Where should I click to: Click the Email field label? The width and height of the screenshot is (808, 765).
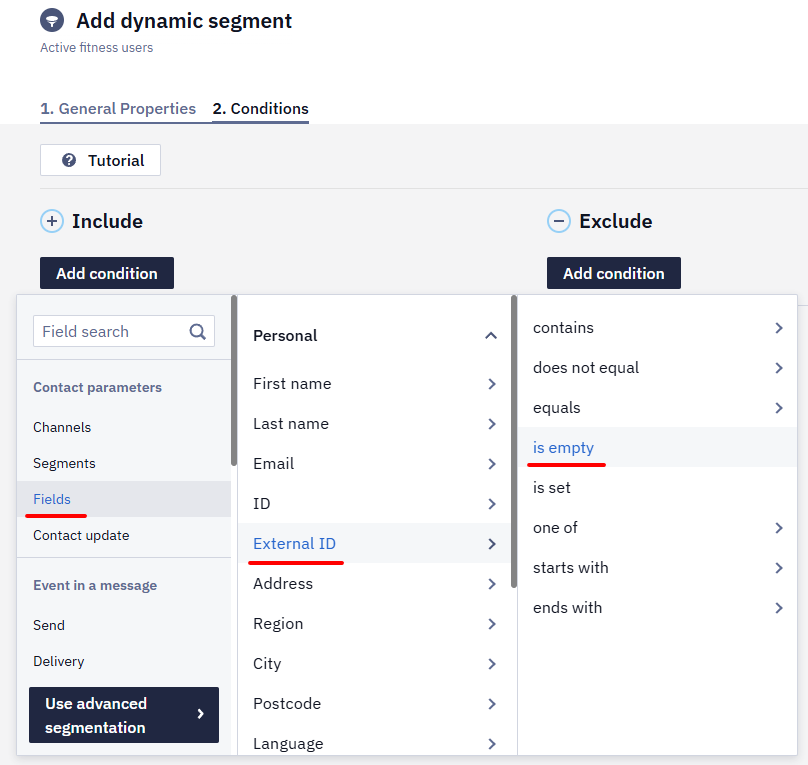pyautogui.click(x=274, y=464)
